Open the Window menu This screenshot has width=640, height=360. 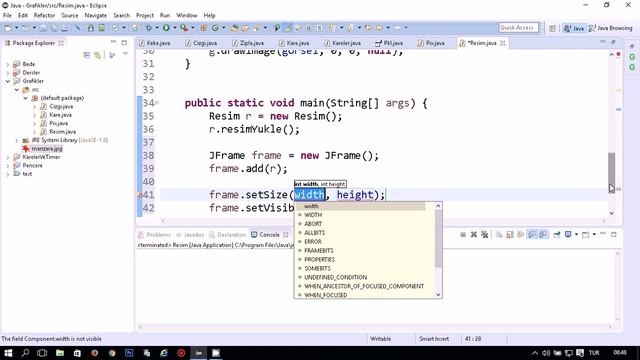[x=187, y=16]
